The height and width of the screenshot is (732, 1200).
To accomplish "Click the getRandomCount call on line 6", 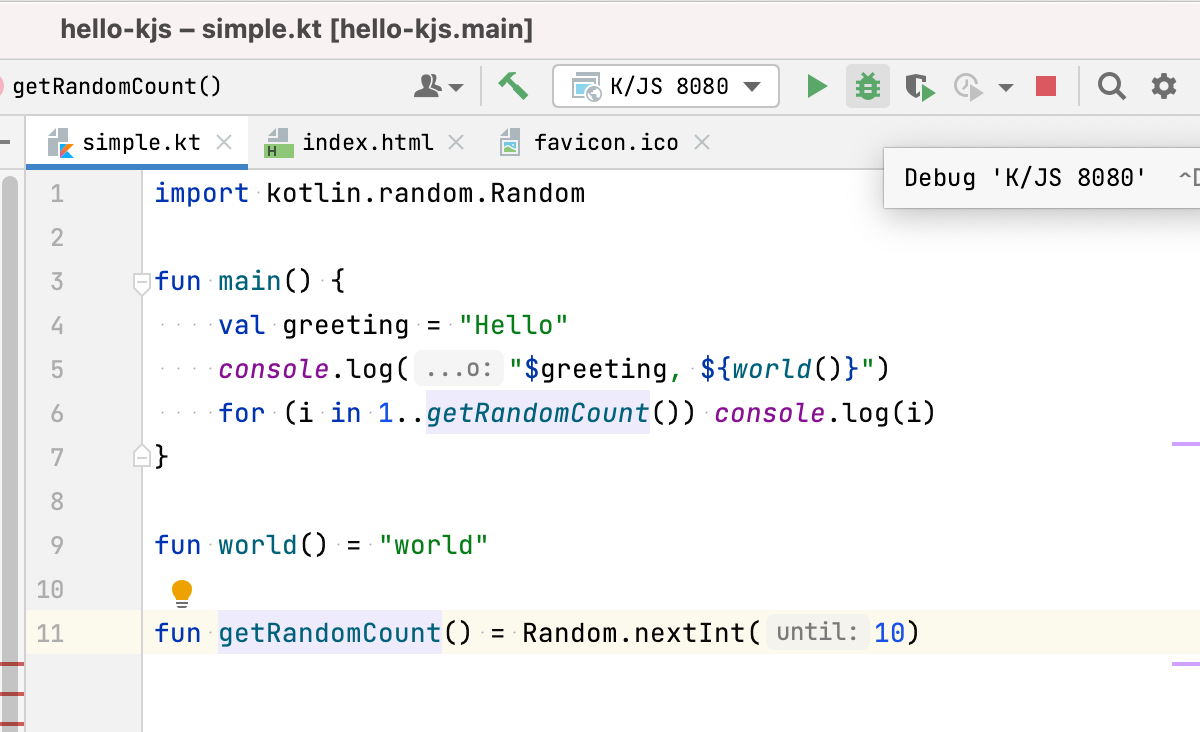I will click(538, 413).
